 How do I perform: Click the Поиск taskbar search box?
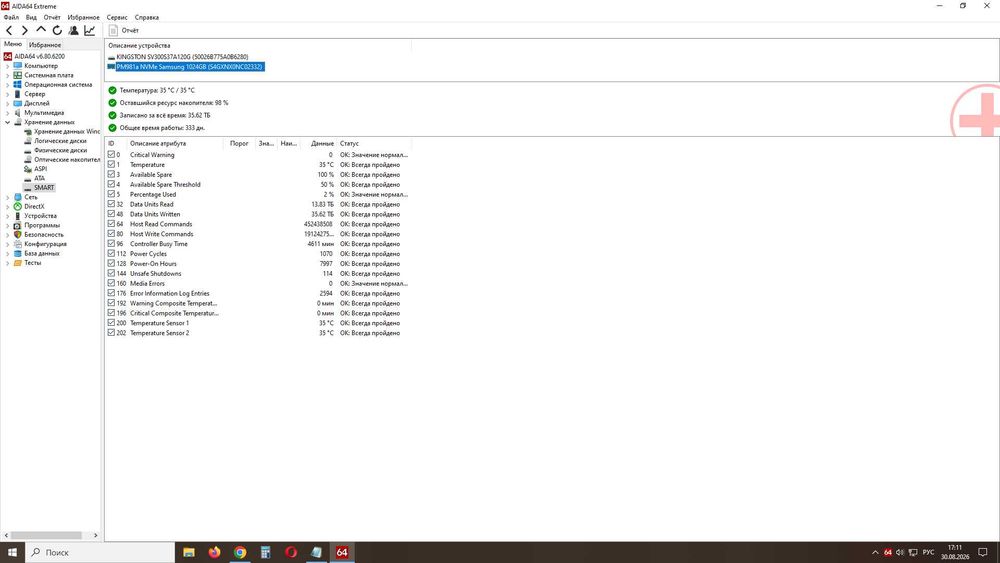(x=100, y=552)
